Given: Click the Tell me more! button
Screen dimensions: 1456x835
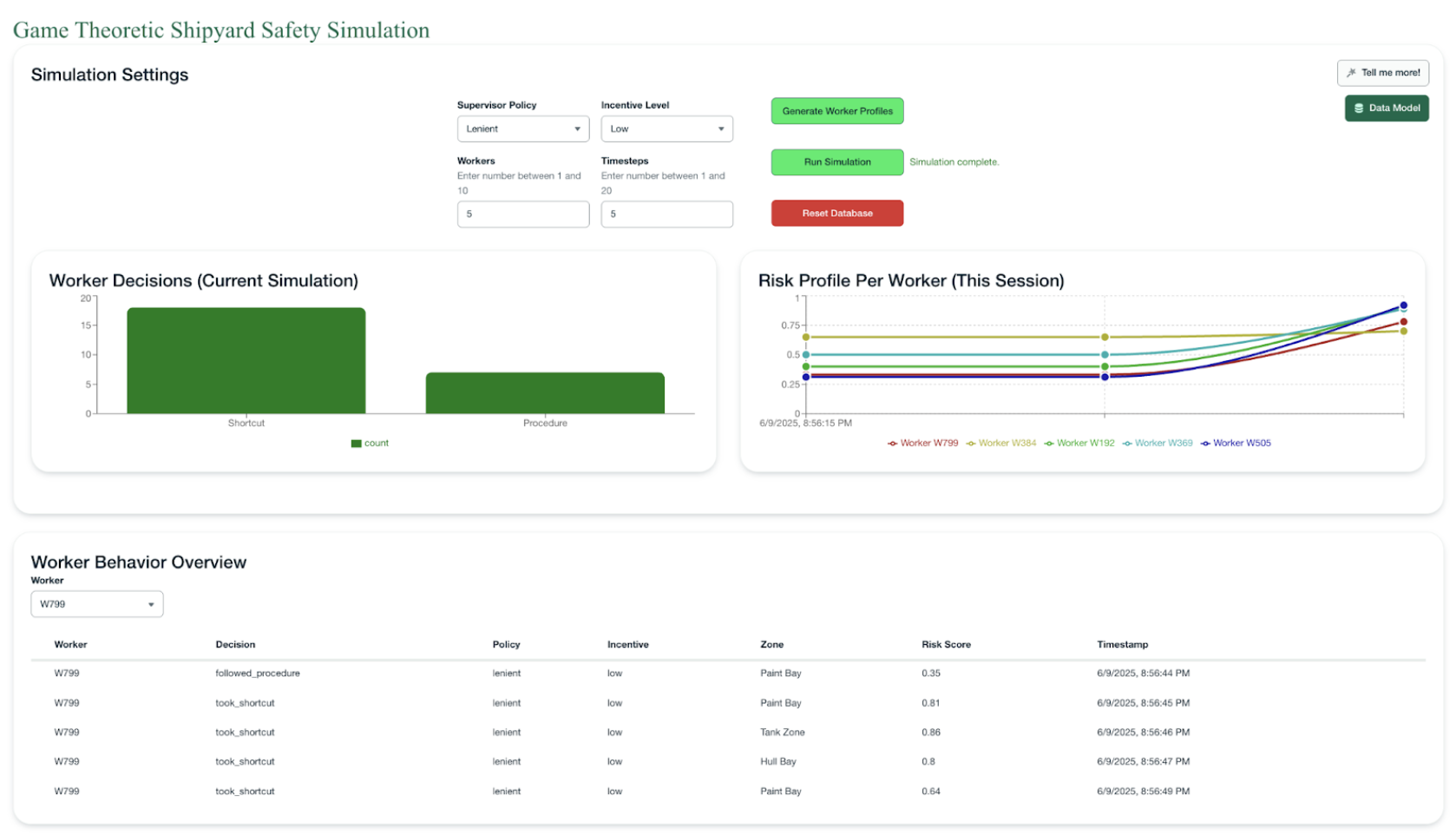Looking at the screenshot, I should pyautogui.click(x=1382, y=73).
